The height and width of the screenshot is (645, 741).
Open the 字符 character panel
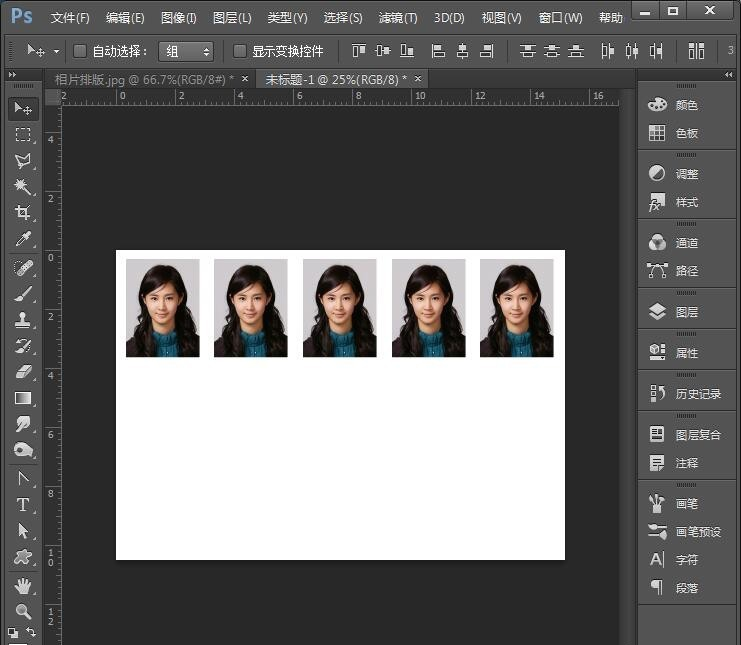click(657, 560)
